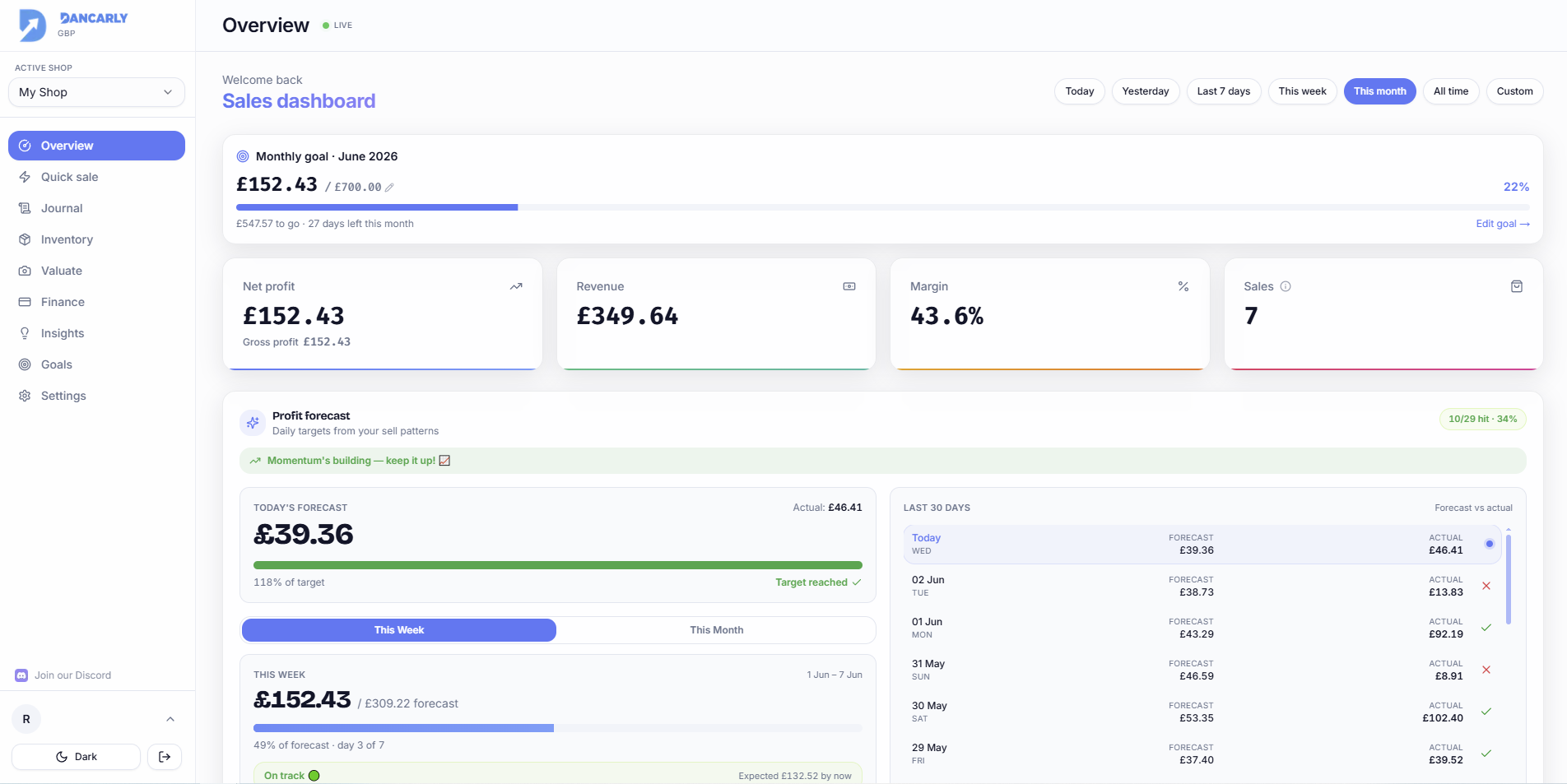Click the Edit goal link

click(1503, 224)
